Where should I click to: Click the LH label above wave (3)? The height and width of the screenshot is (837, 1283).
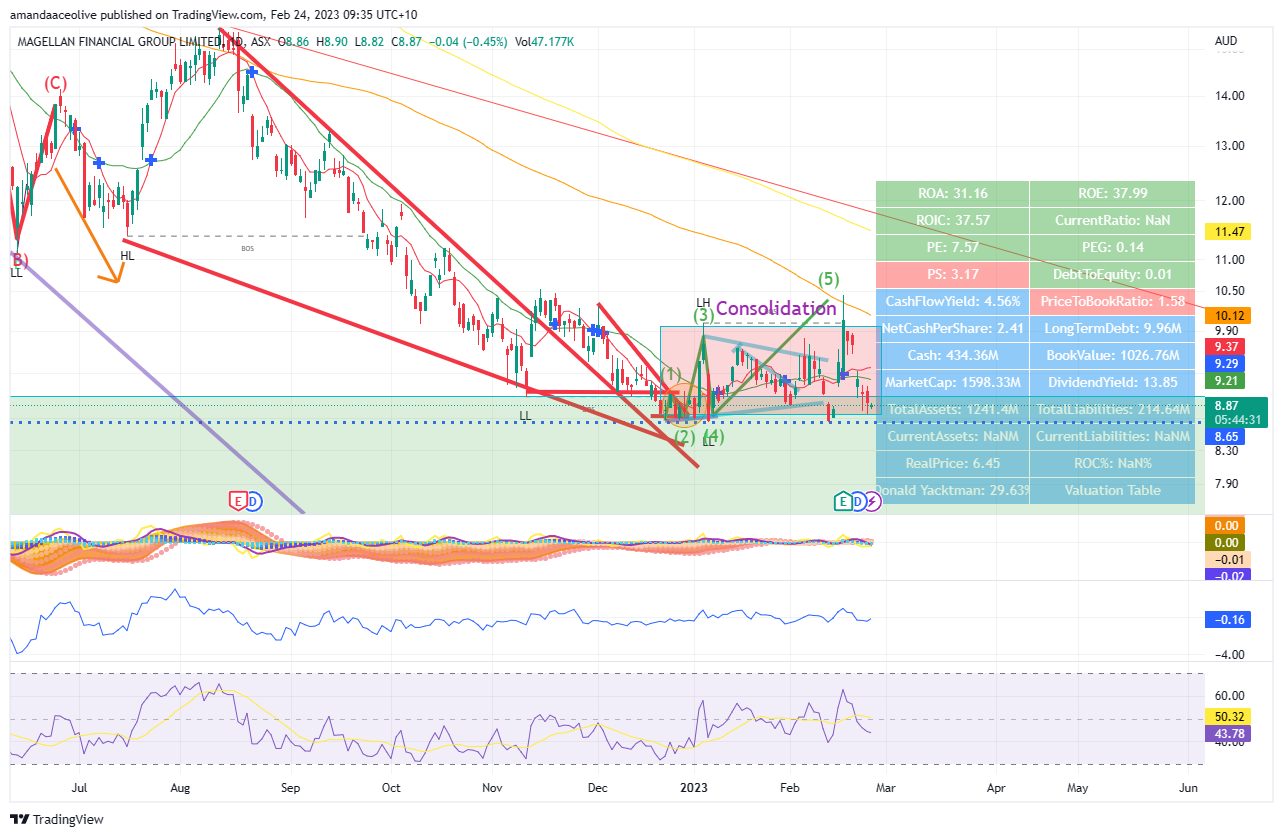pos(704,302)
